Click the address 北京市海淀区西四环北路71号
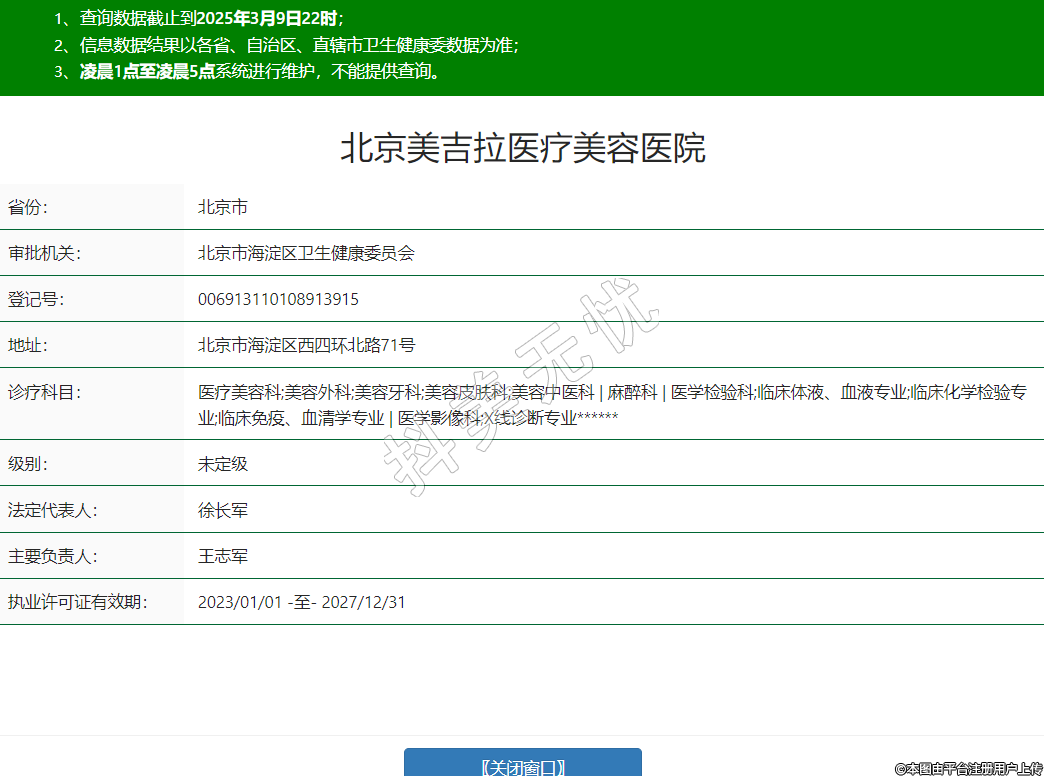This screenshot has height=776, width=1044. pyautogui.click(x=306, y=345)
